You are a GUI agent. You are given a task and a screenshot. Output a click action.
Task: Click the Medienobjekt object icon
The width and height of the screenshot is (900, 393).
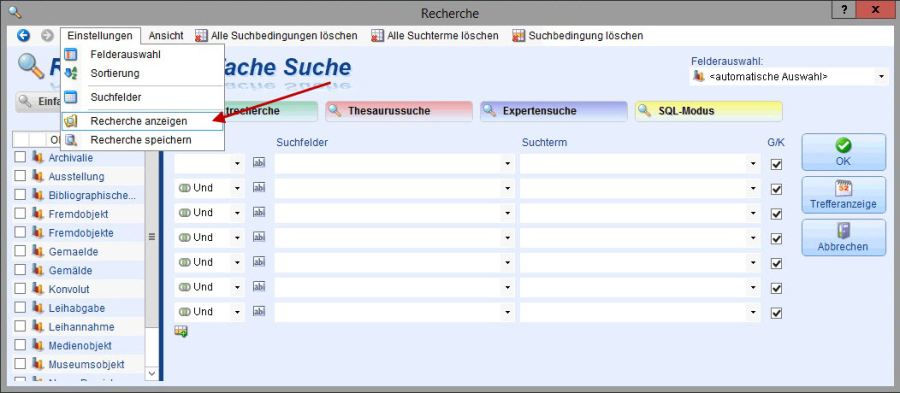38,346
